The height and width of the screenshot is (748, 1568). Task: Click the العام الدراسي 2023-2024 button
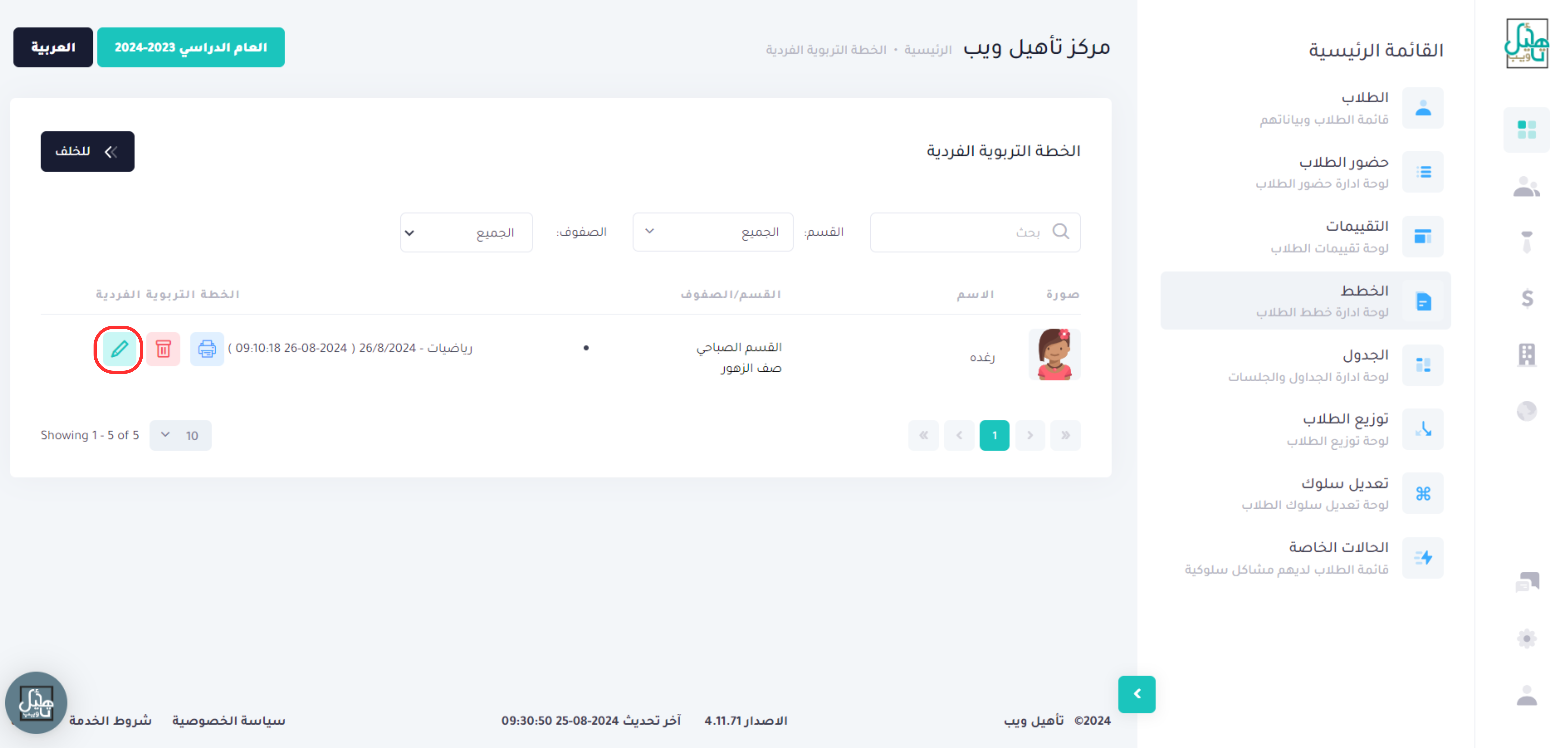[191, 47]
